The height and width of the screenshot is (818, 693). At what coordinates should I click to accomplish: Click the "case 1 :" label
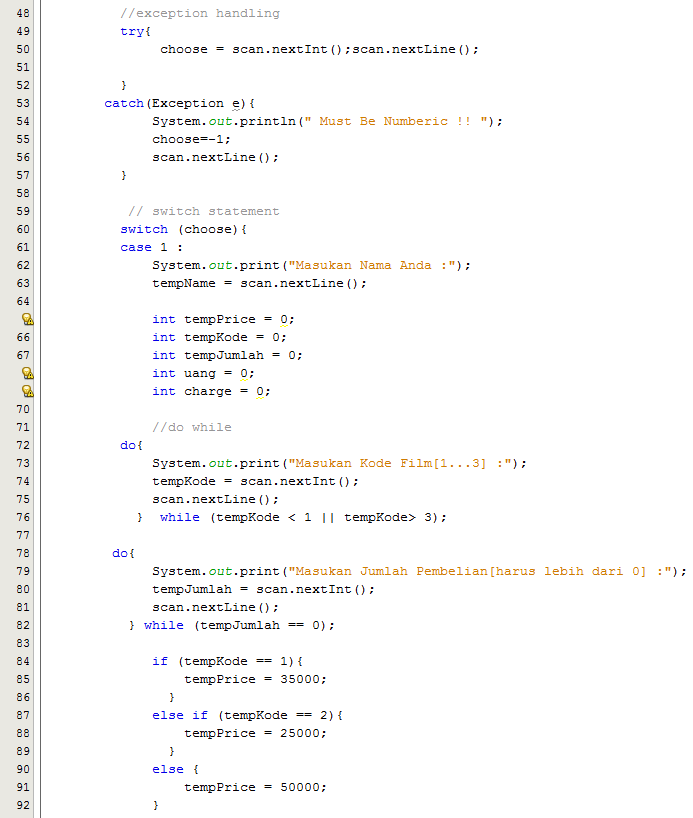point(151,247)
